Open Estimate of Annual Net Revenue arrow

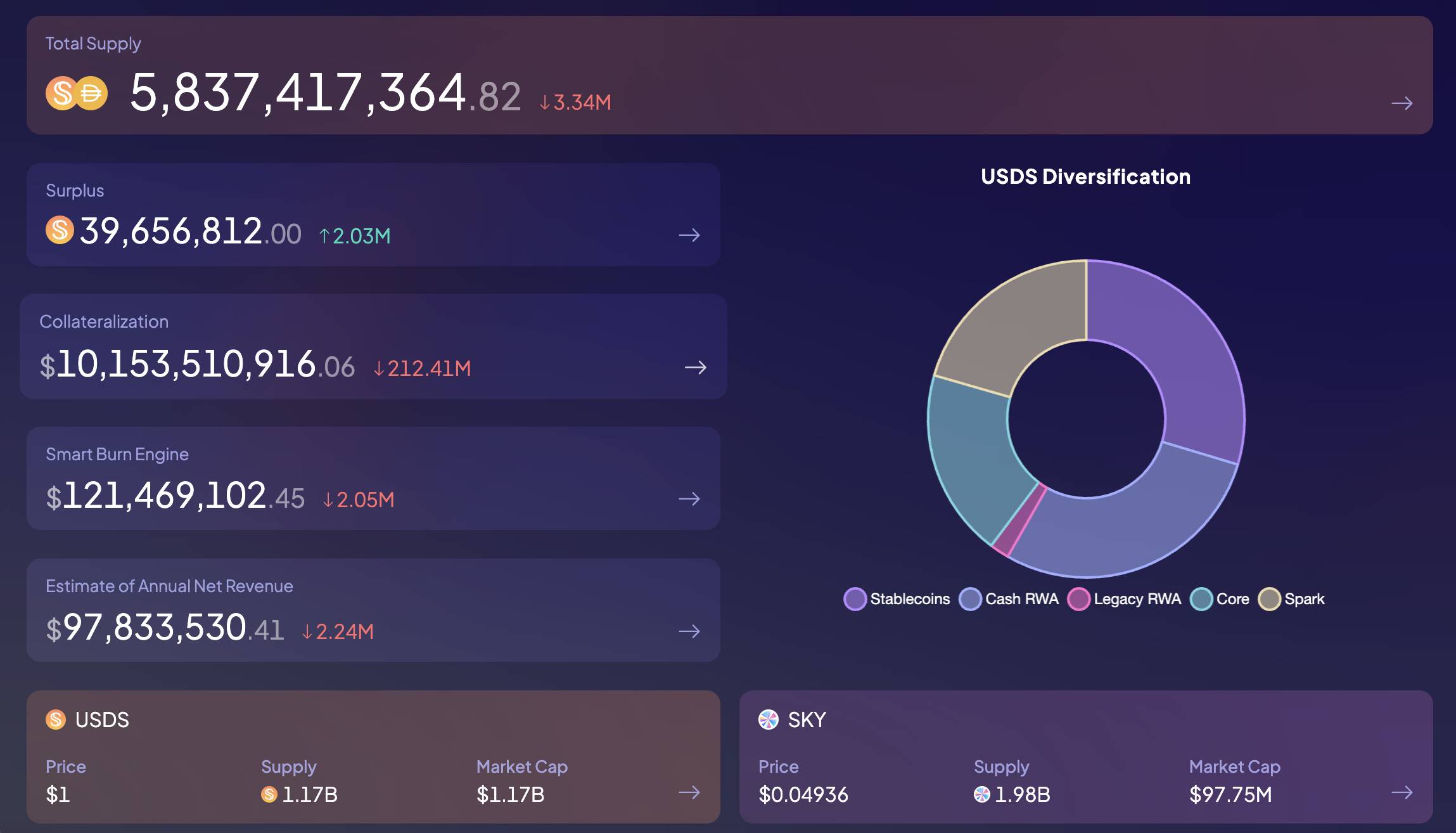pyautogui.click(x=689, y=631)
